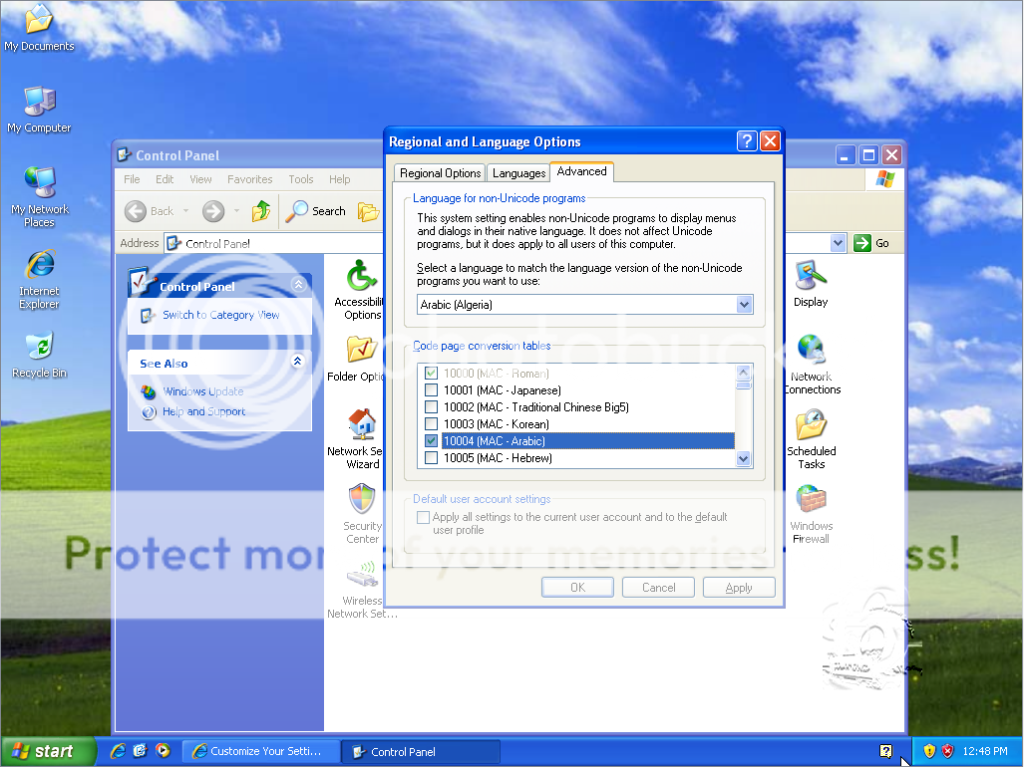Click Folders icon in Control Panel toolbar

click(x=368, y=211)
